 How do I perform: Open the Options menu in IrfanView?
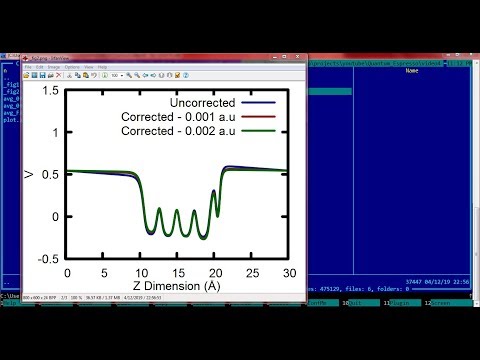[72, 67]
